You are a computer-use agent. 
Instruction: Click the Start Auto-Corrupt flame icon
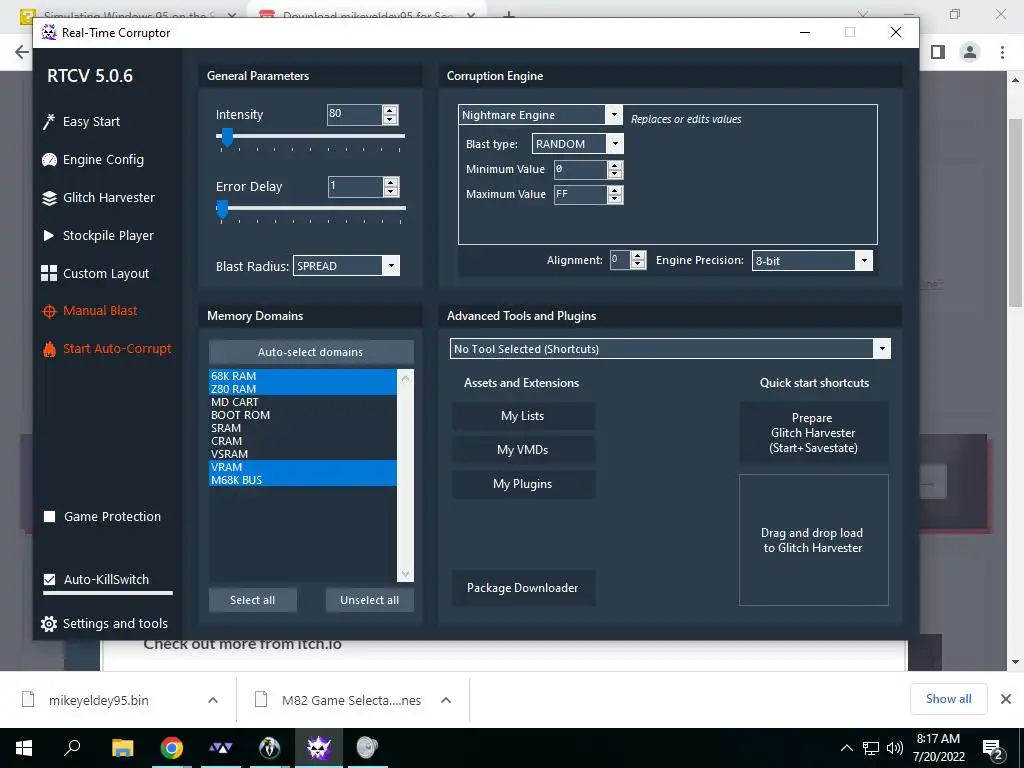49,349
